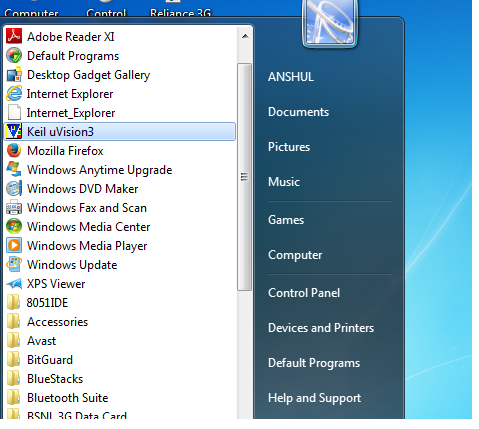The height and width of the screenshot is (429, 479).
Task: Expand the BitGuard folder name
Action: pyautogui.click(x=50, y=360)
